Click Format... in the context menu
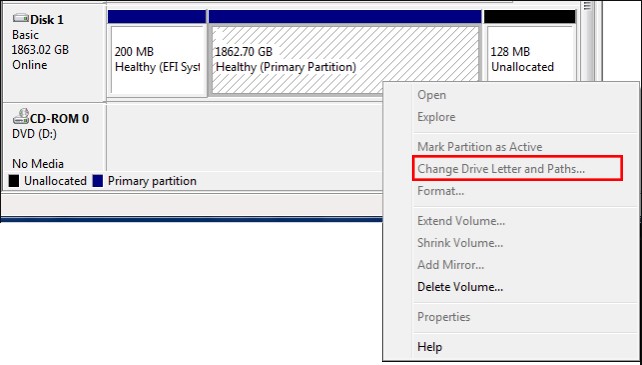This screenshot has width=642, height=365. click(x=441, y=191)
